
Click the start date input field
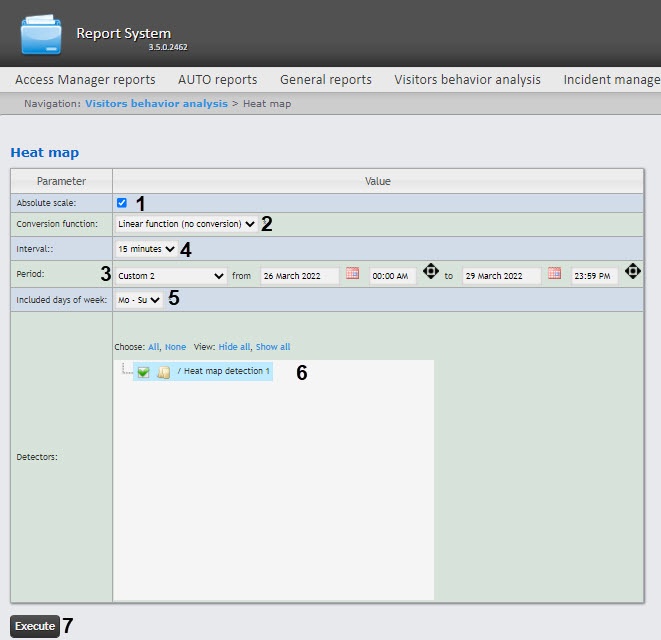click(x=299, y=275)
